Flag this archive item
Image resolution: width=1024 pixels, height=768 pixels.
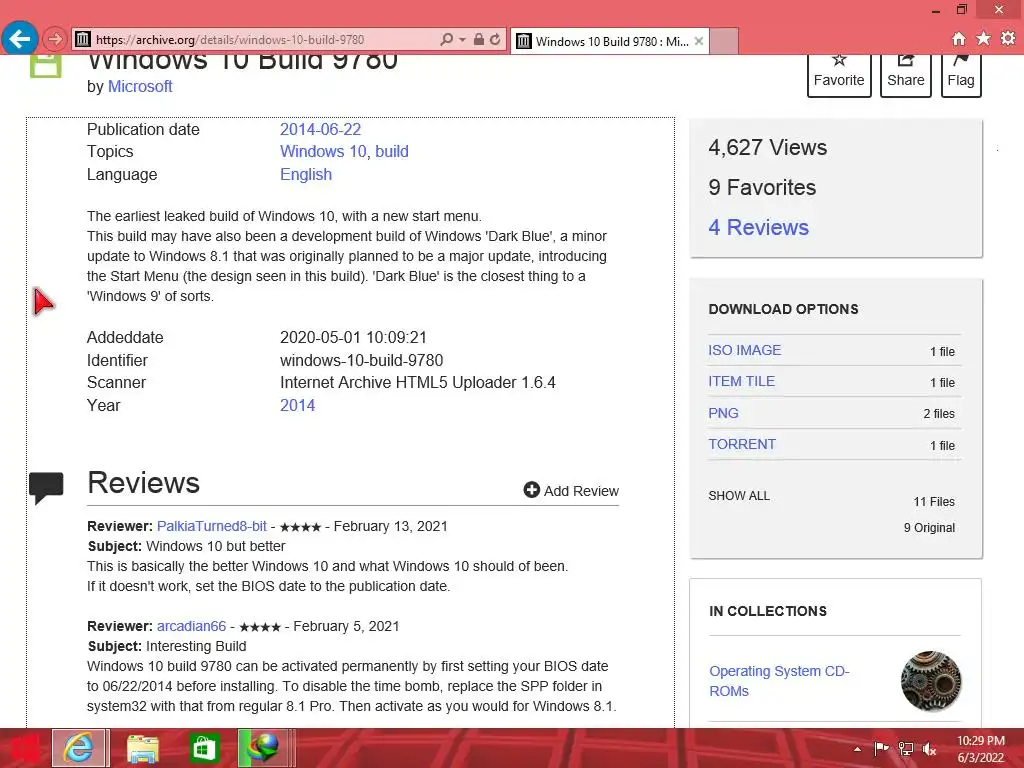pos(961,74)
